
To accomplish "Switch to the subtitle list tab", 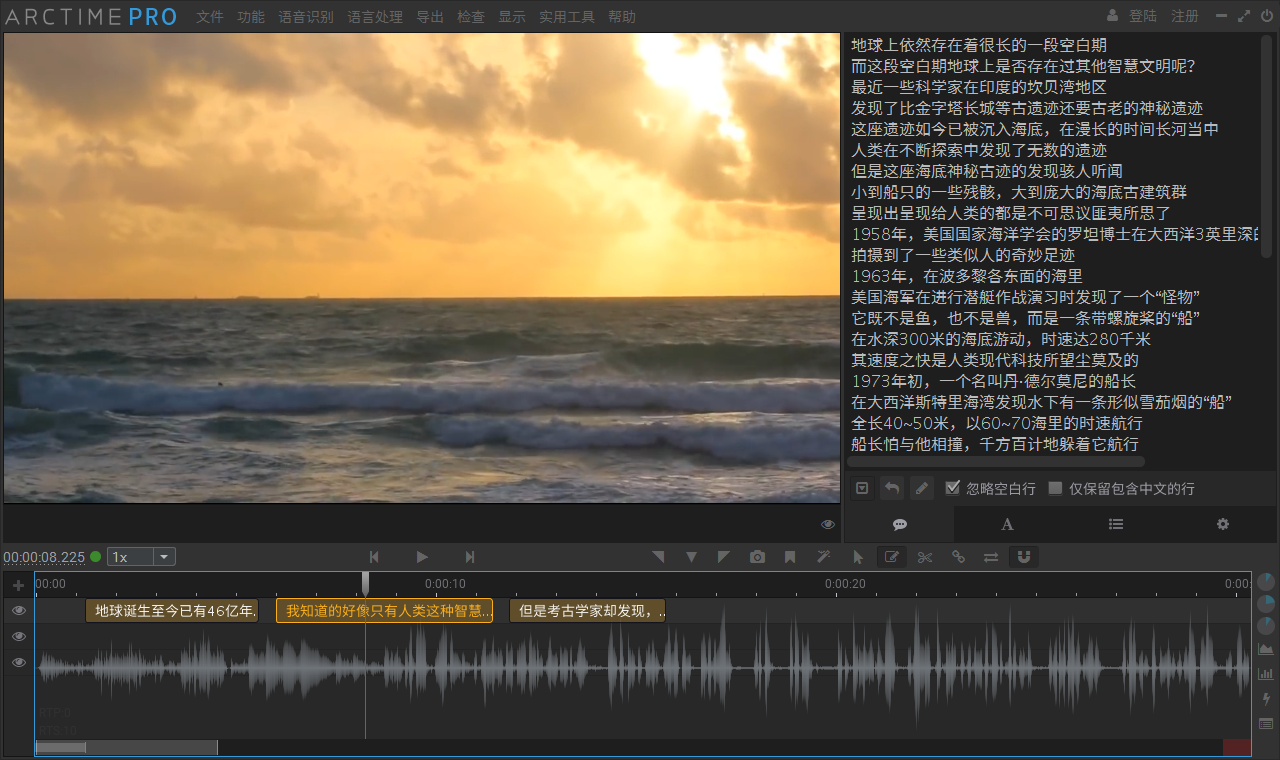I will point(1116,524).
